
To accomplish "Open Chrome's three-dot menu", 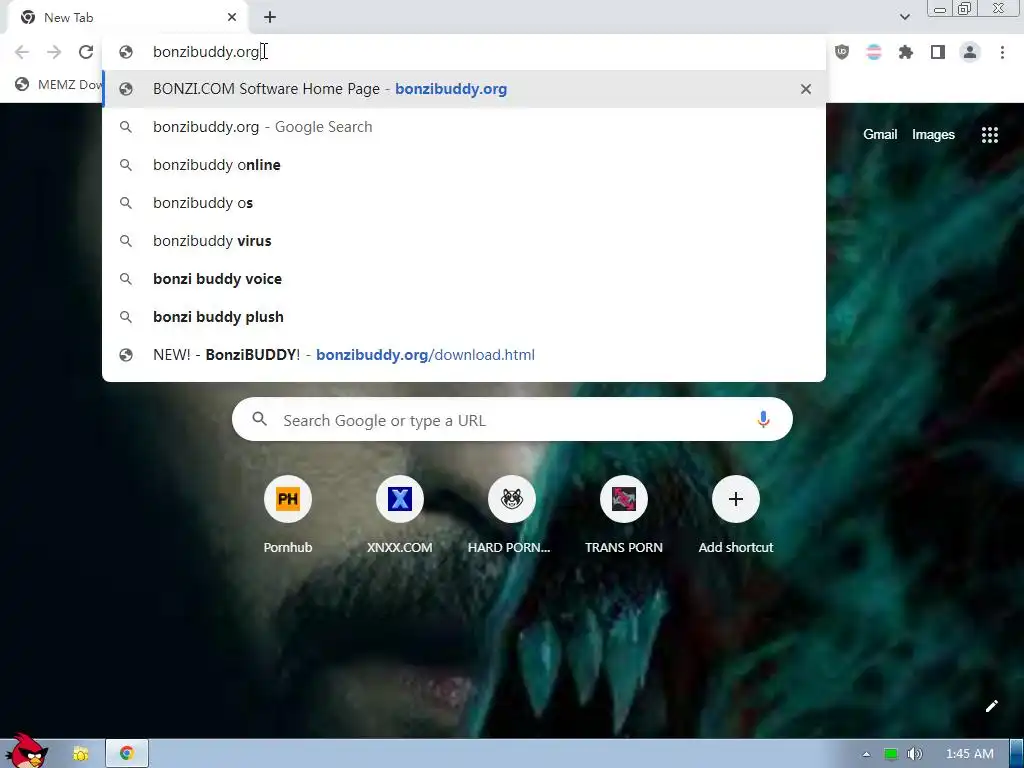I will pyautogui.click(x=1002, y=52).
